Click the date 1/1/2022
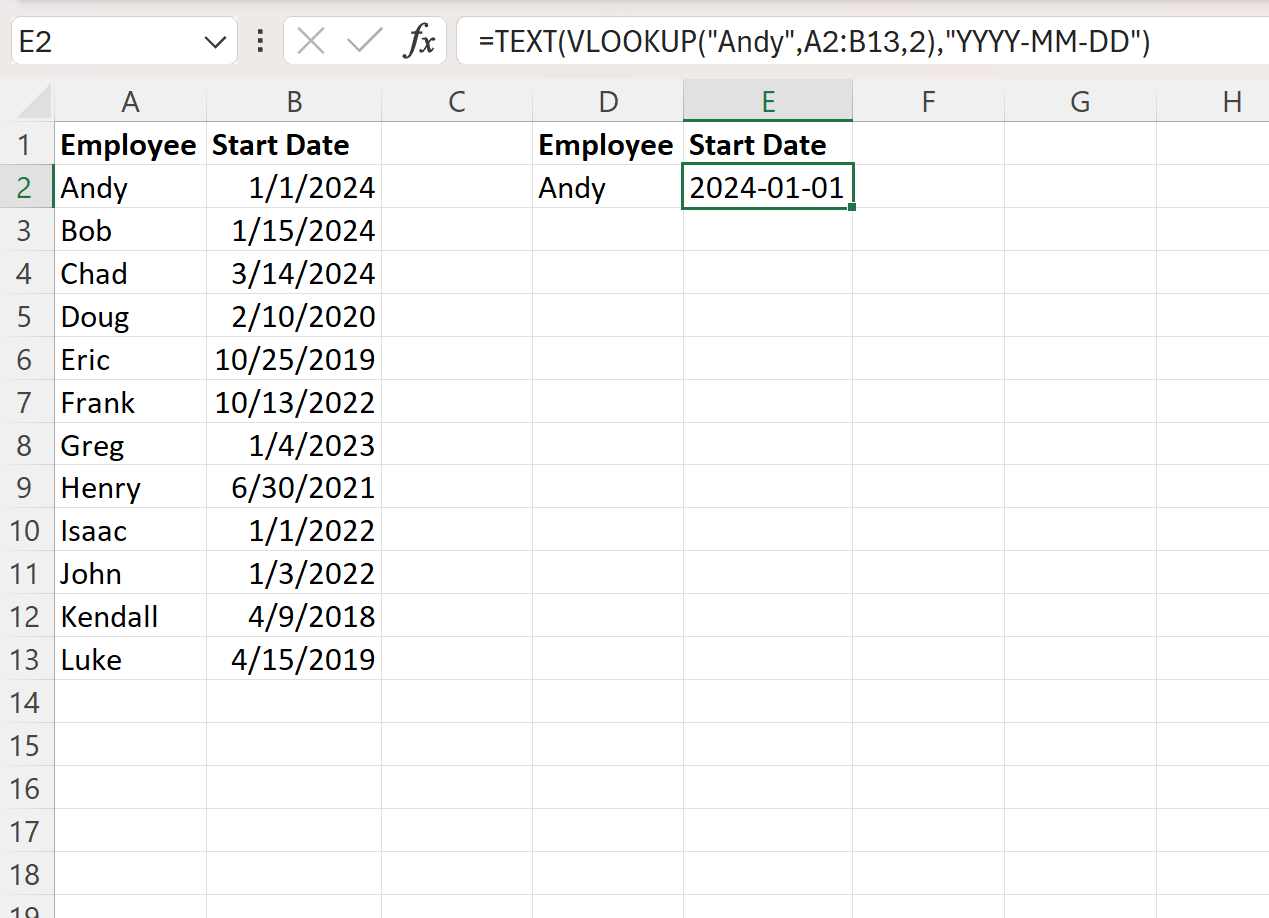Image resolution: width=1269 pixels, height=918 pixels. [x=294, y=531]
